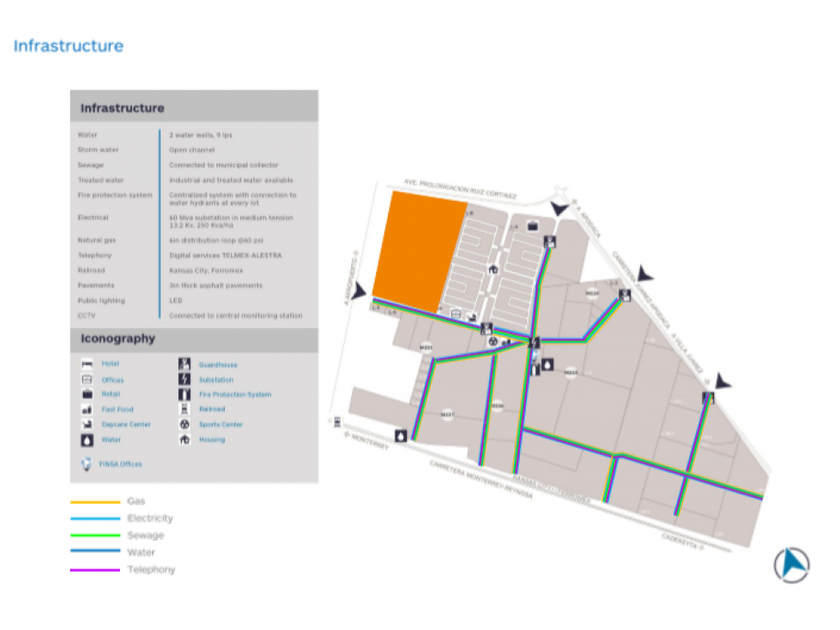Click the Hotel bed icon in Iconography
This screenshot has height=630, width=840.
click(x=87, y=364)
